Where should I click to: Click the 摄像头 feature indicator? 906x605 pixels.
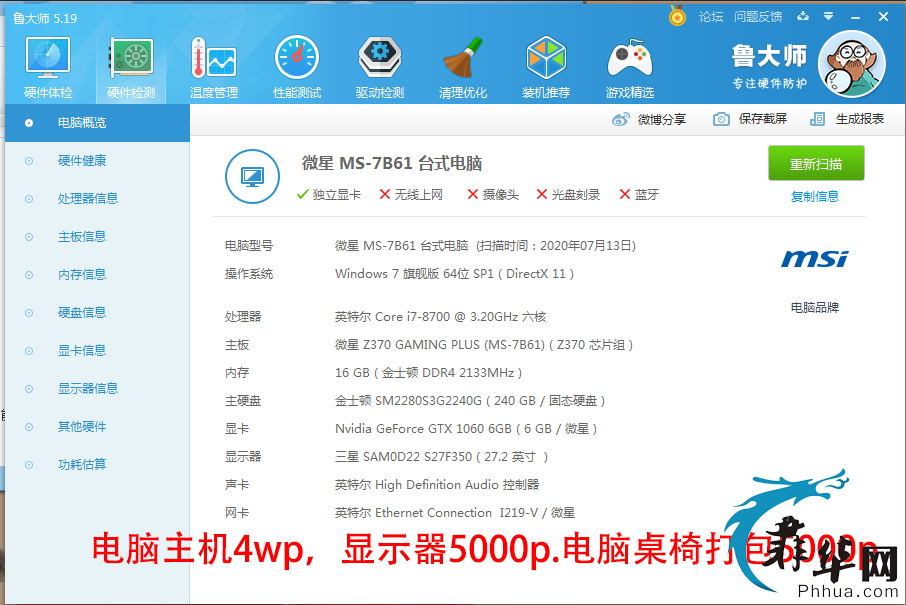493,195
